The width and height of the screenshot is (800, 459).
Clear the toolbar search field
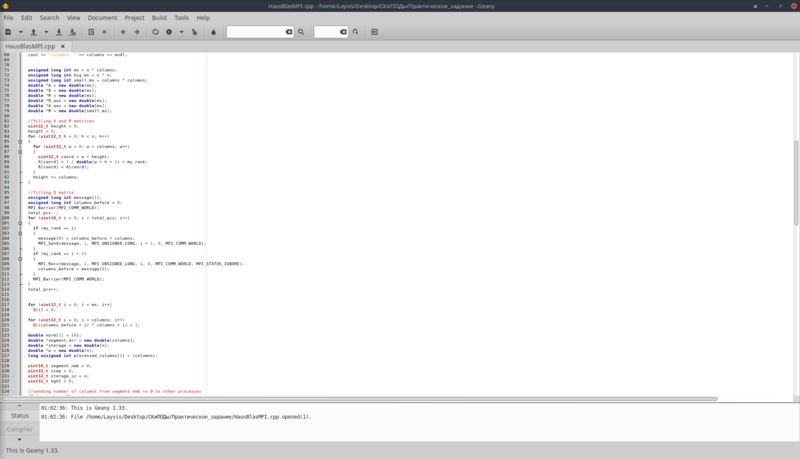click(289, 32)
